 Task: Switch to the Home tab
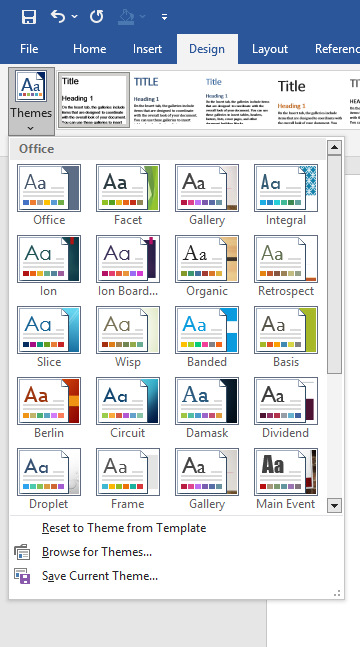click(x=90, y=49)
